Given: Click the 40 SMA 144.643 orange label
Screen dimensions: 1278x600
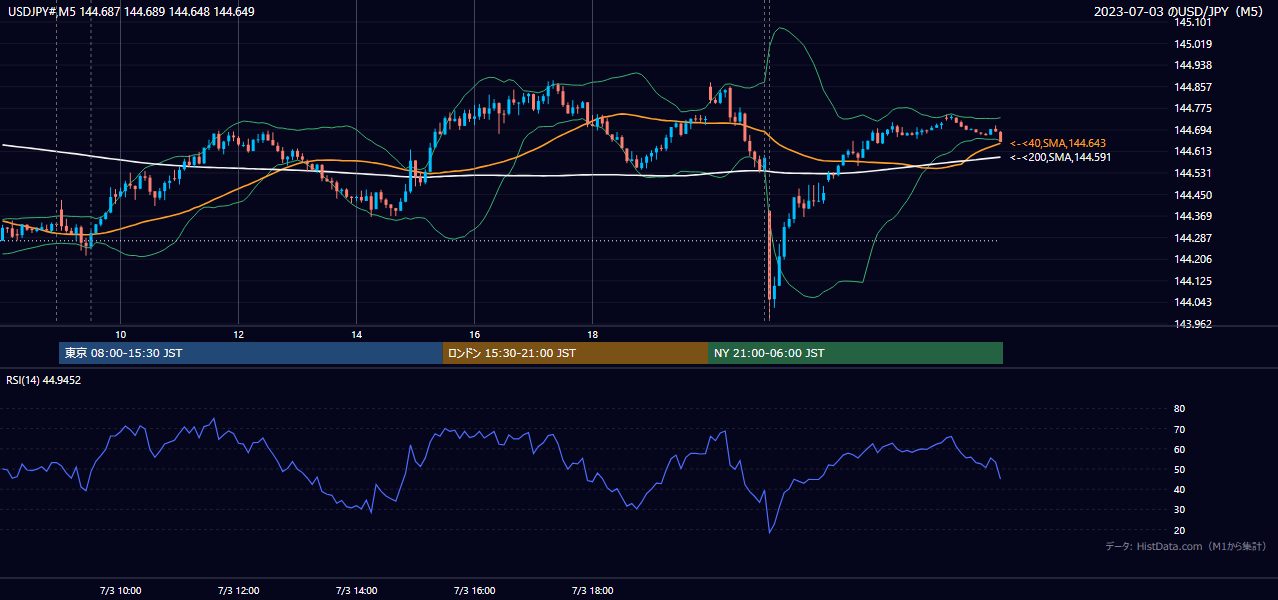Looking at the screenshot, I should click(1058, 143).
